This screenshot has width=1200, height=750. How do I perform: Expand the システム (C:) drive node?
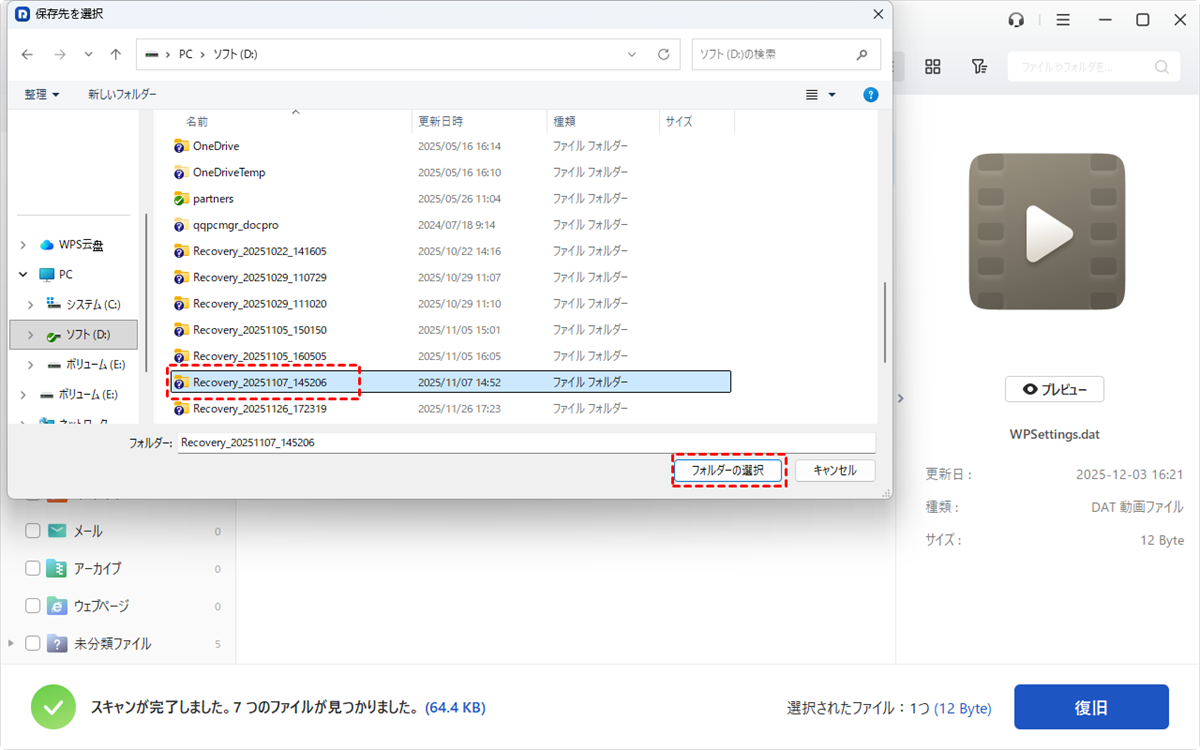[31, 304]
